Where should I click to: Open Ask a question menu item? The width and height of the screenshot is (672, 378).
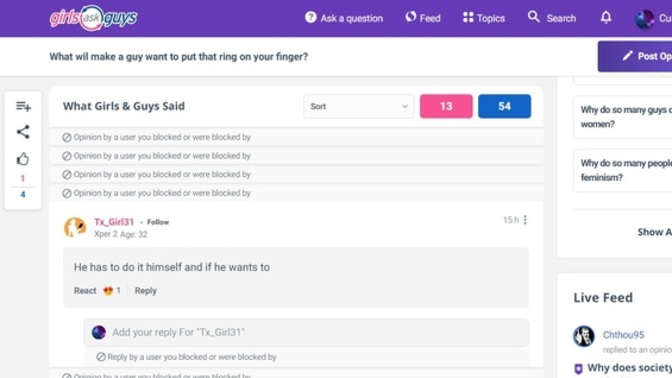pos(344,18)
